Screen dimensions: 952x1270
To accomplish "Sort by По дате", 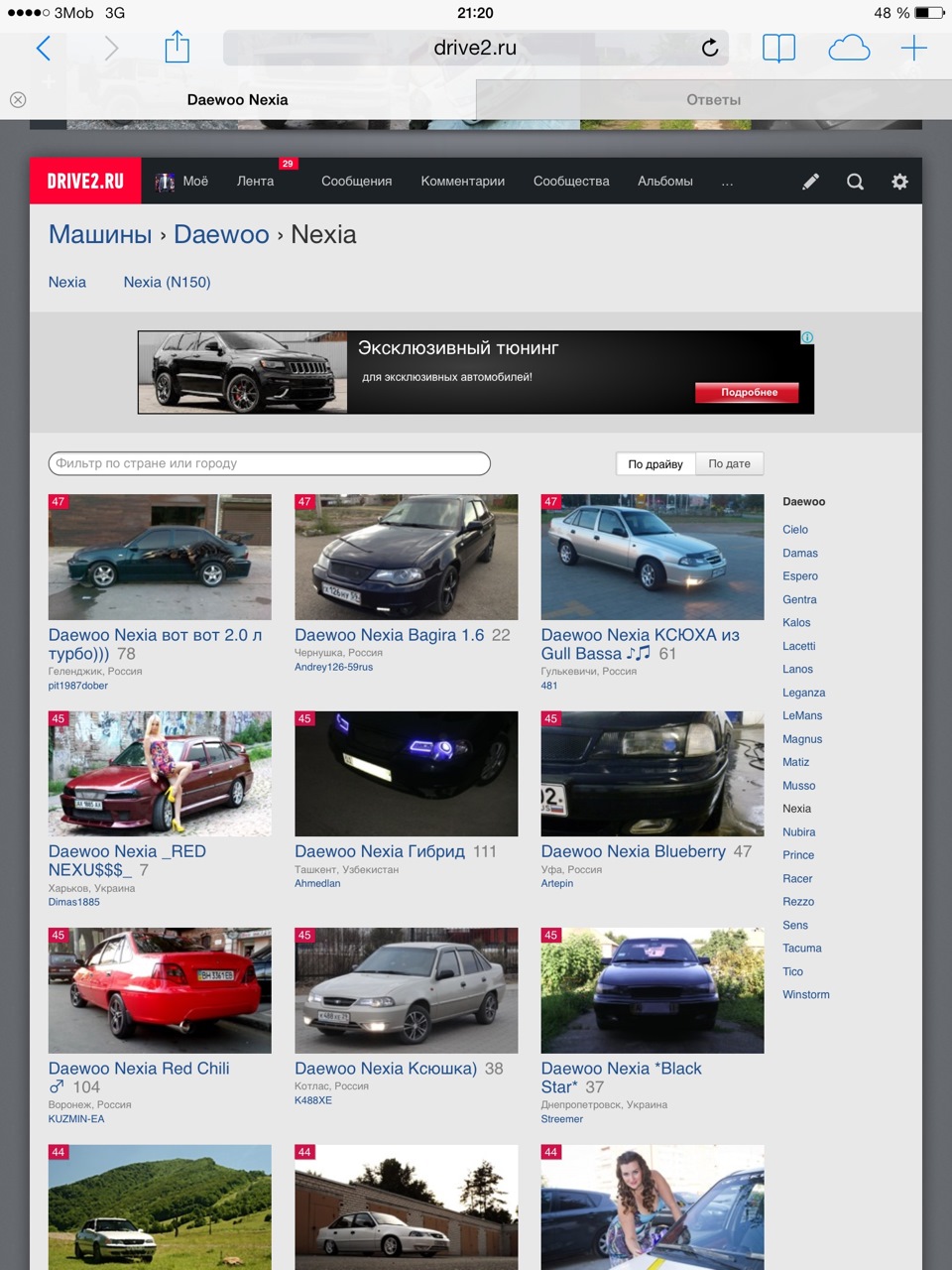I will (x=729, y=463).
